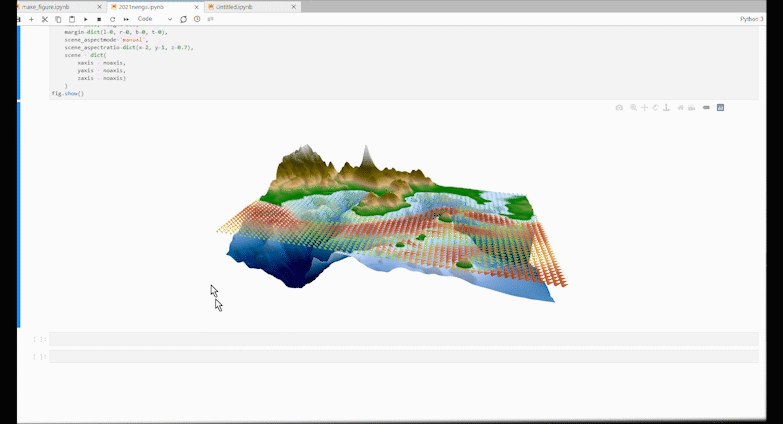Screen dimensions: 783x424
Task: Paste cell from clipboard
Action: 72,19
